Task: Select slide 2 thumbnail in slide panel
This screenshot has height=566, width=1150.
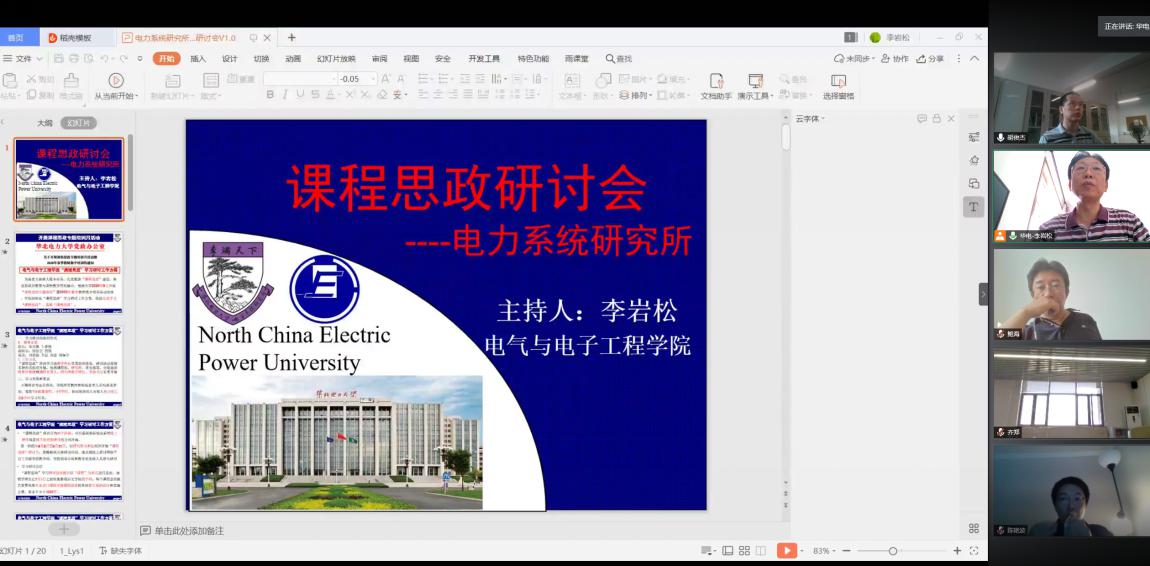Action: click(68, 274)
